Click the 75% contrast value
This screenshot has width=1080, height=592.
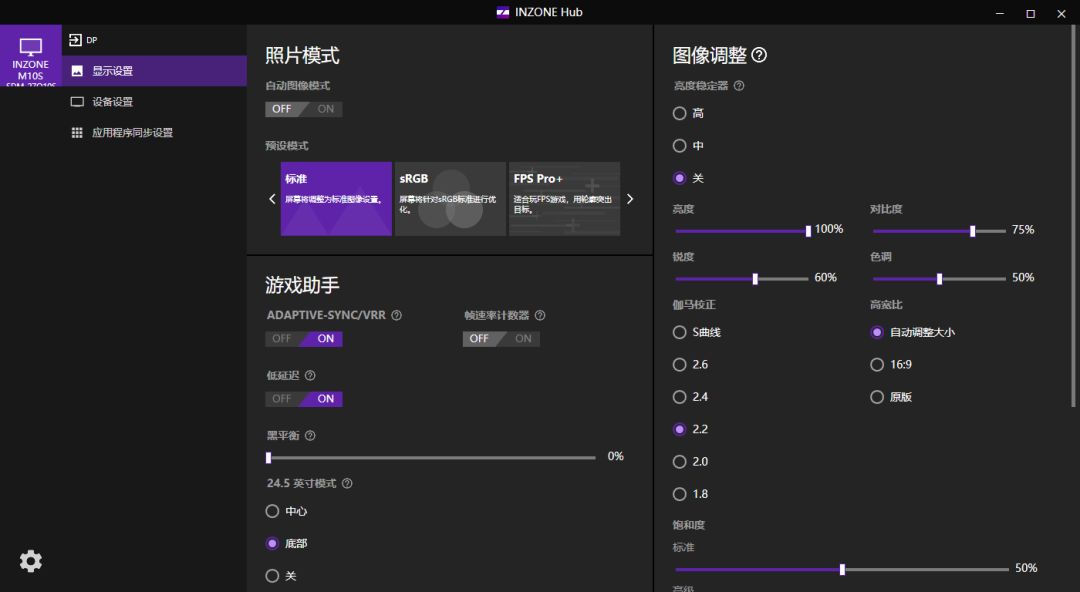coord(1023,230)
